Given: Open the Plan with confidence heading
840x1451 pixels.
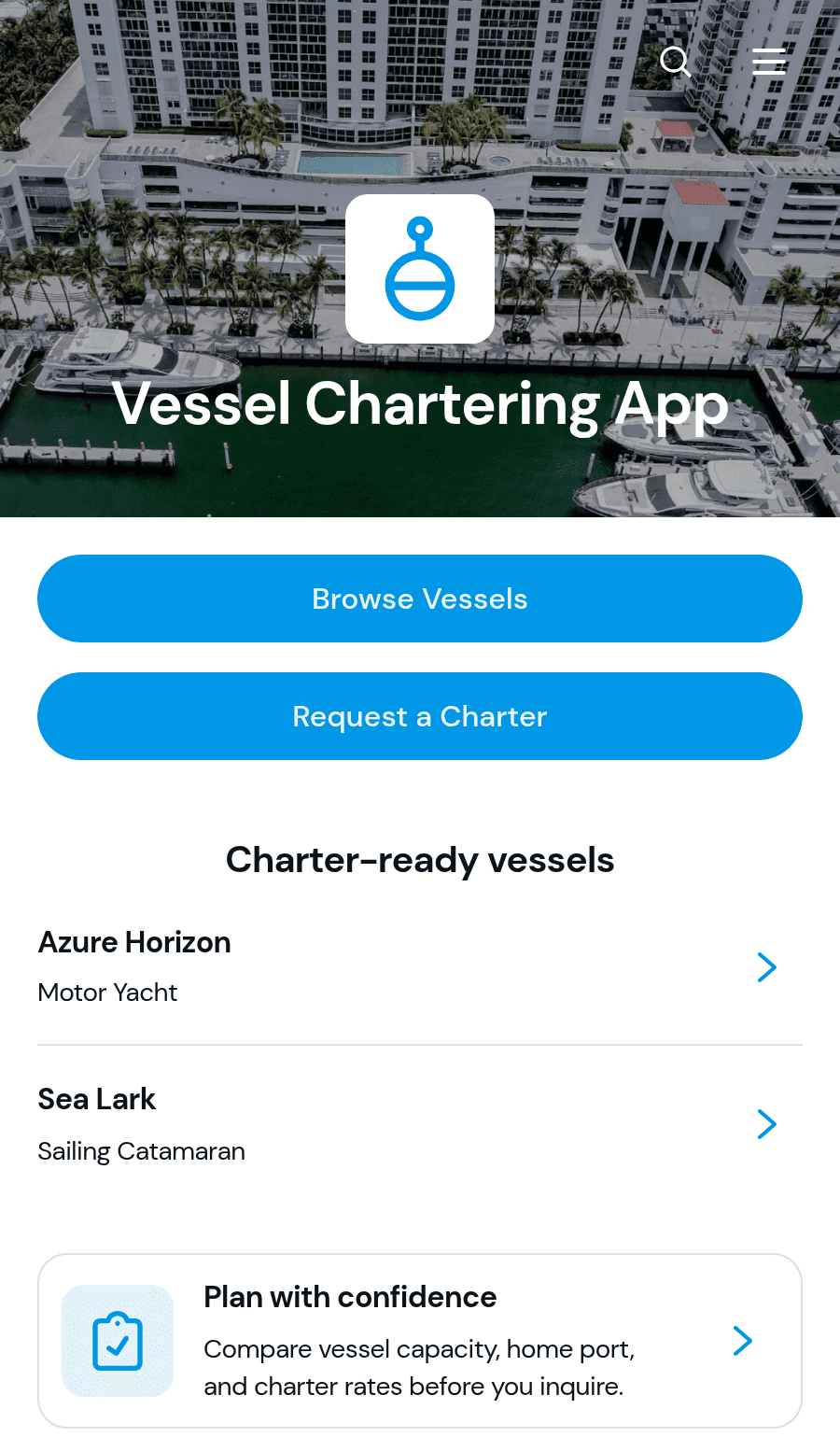Looking at the screenshot, I should click(350, 1297).
